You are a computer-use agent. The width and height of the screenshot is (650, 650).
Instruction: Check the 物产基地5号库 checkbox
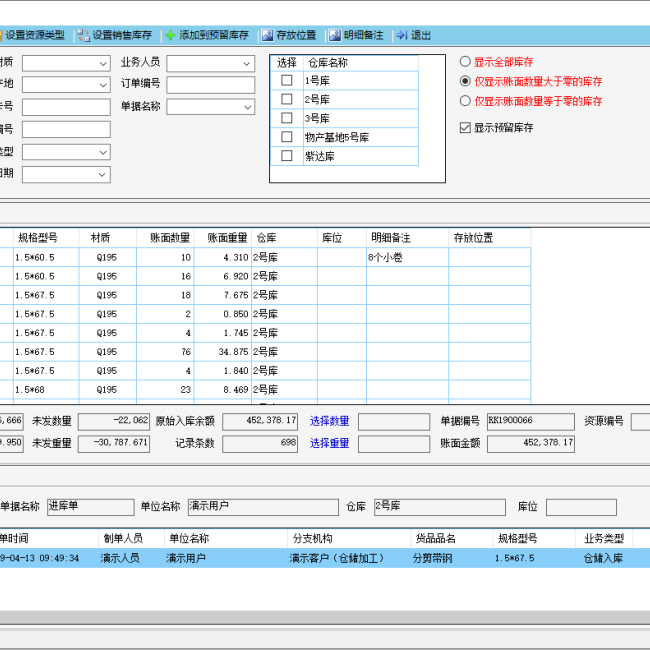pyautogui.click(x=286, y=137)
